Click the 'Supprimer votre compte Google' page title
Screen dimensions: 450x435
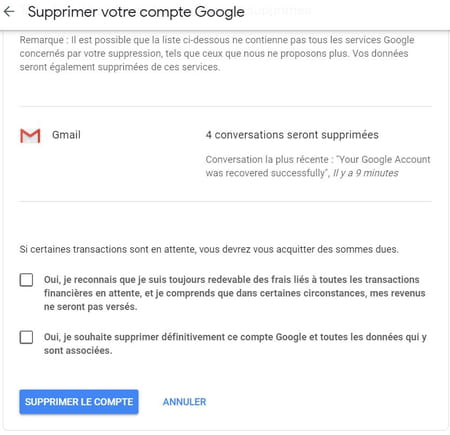point(136,12)
